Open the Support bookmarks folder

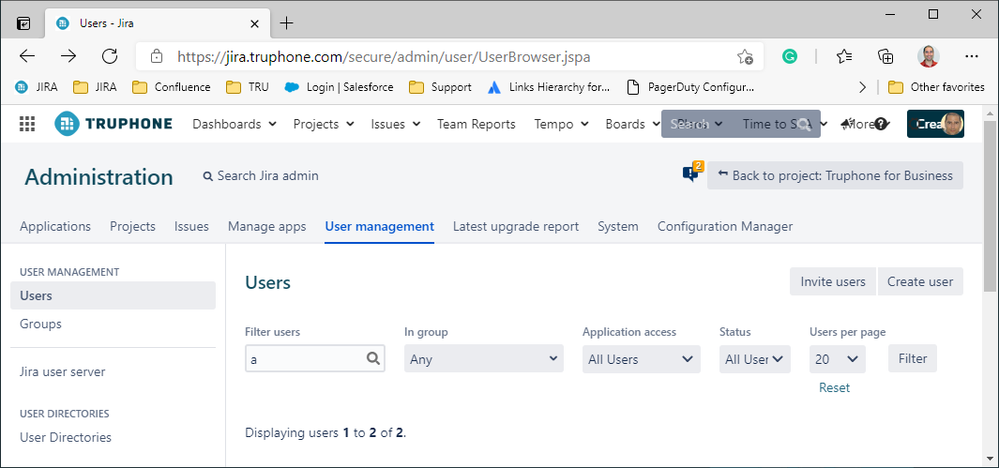(440, 87)
